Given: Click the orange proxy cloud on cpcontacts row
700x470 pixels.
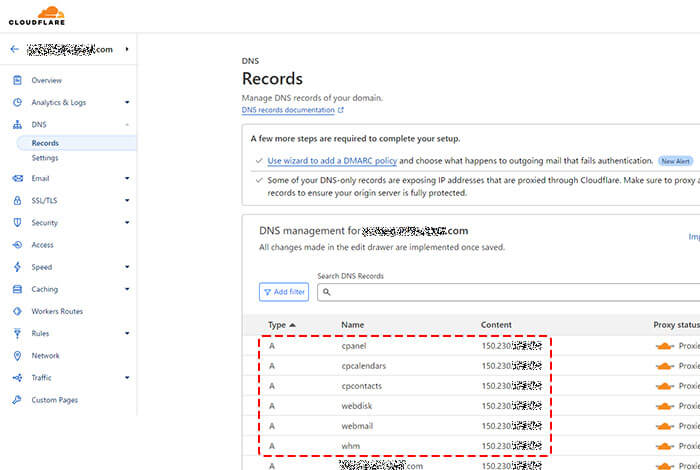Looking at the screenshot, I should pyautogui.click(x=665, y=386).
